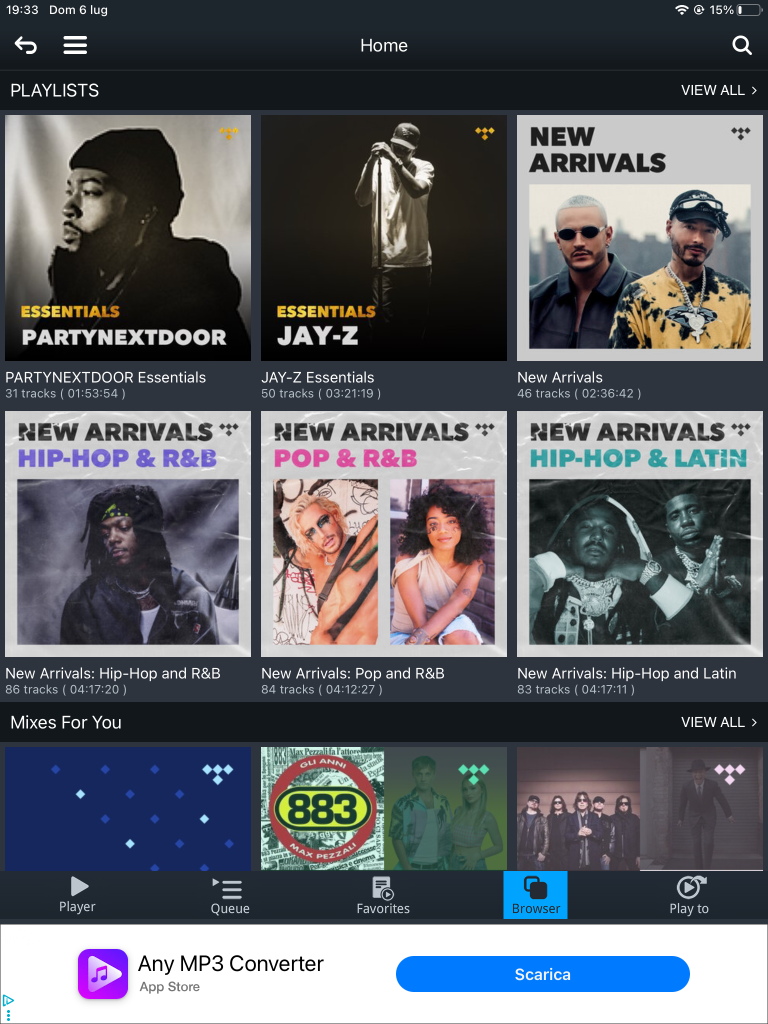Click the ad info triangle icon
The width and height of the screenshot is (768, 1024).
click(x=7, y=1000)
